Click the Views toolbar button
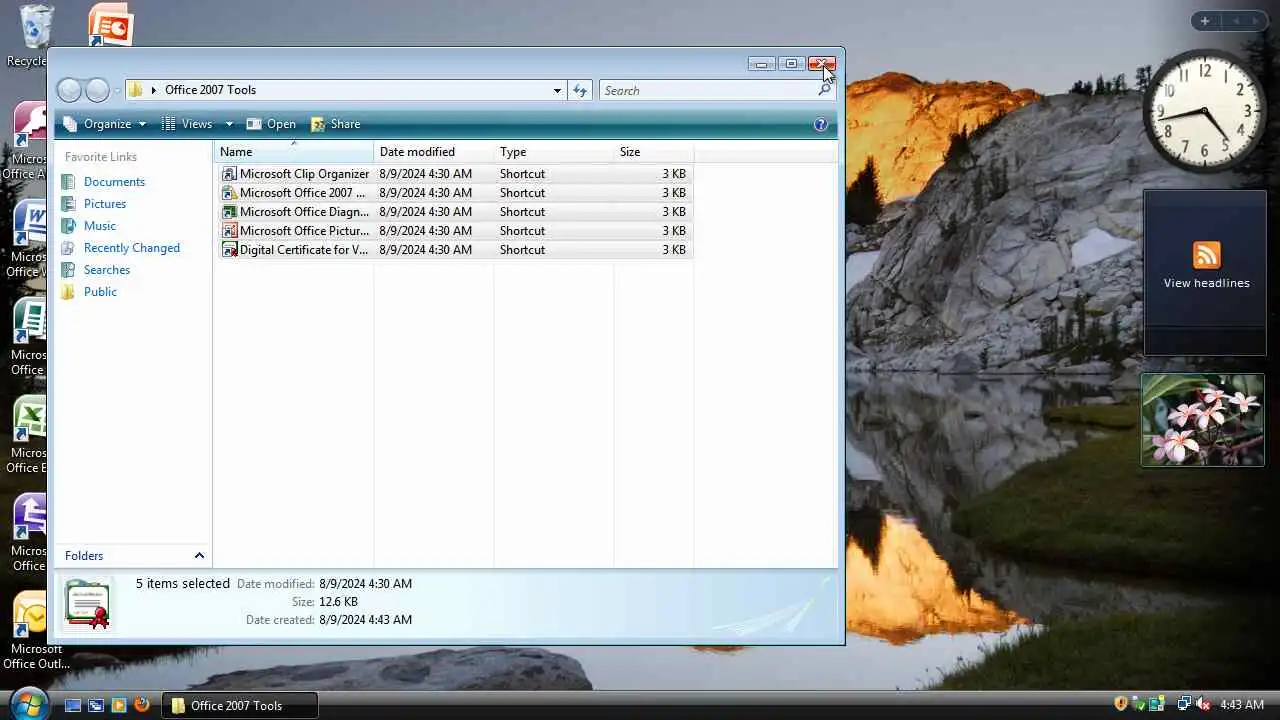 pos(188,124)
